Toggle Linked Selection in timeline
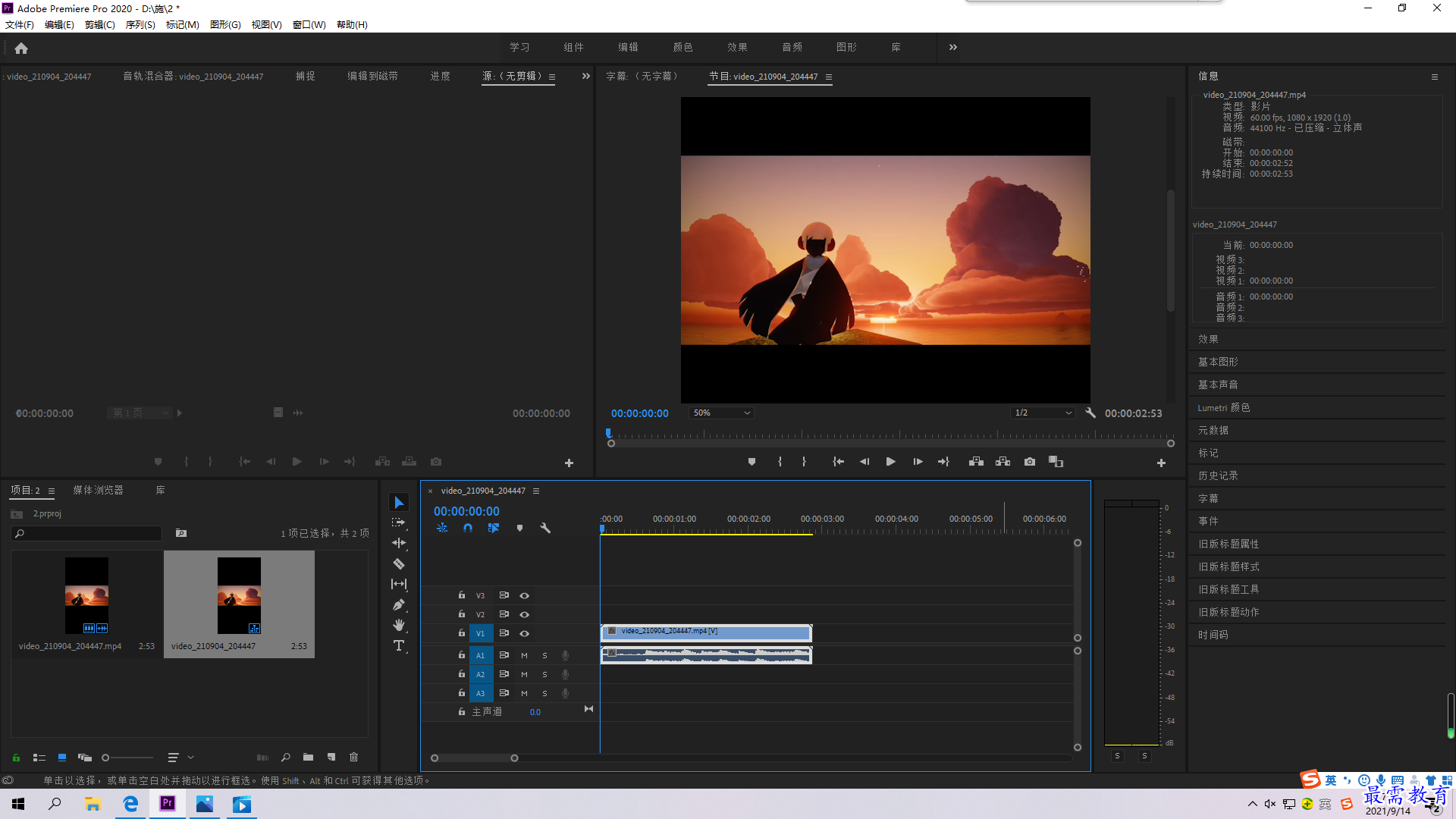The image size is (1456, 819). 494,528
